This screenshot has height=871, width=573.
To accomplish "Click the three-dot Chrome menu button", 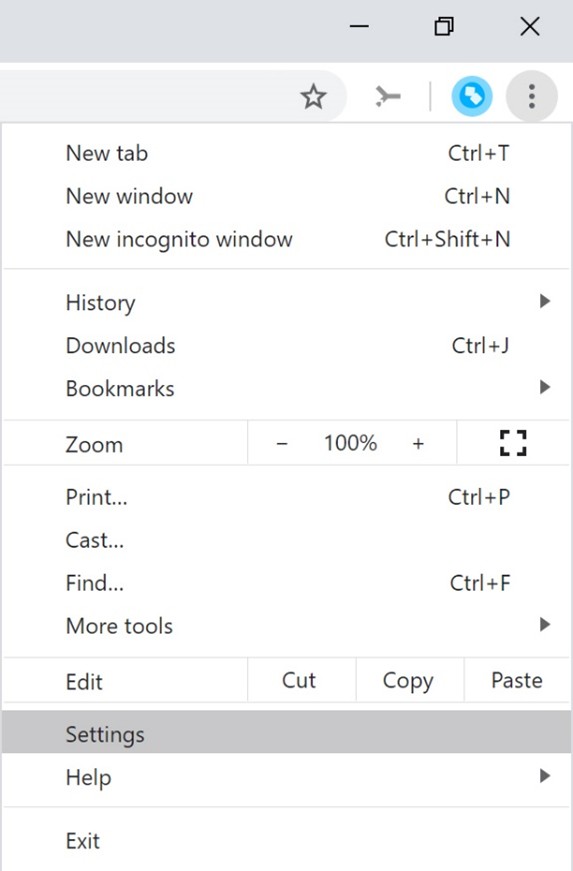I will point(531,96).
